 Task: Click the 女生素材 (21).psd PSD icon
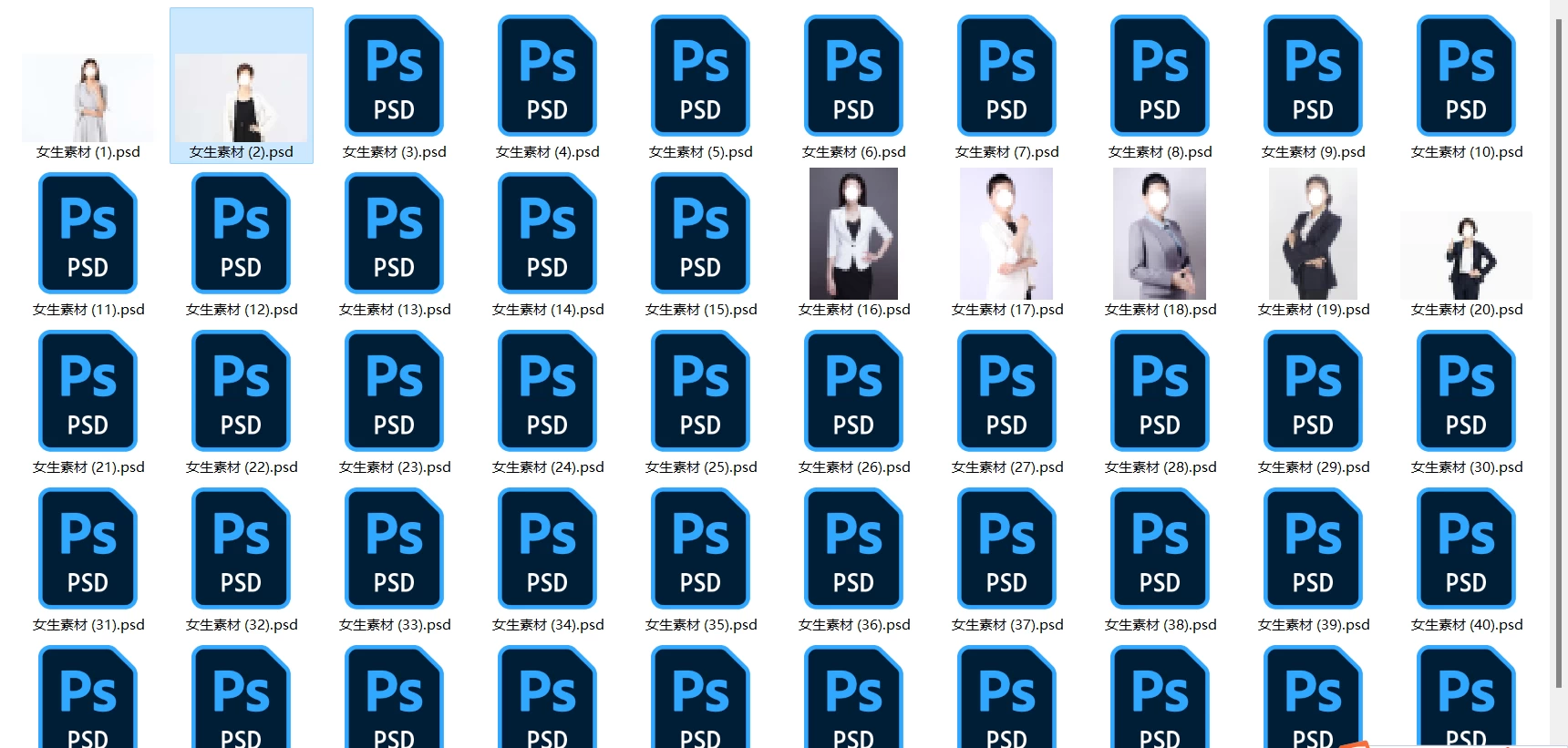pos(88,391)
